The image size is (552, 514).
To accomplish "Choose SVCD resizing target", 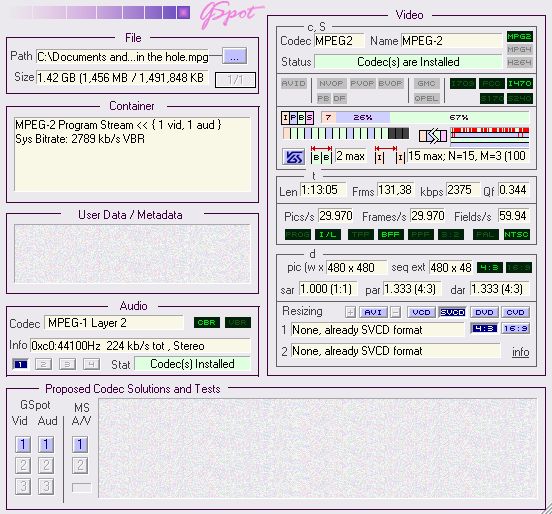I will pyautogui.click(x=452, y=312).
